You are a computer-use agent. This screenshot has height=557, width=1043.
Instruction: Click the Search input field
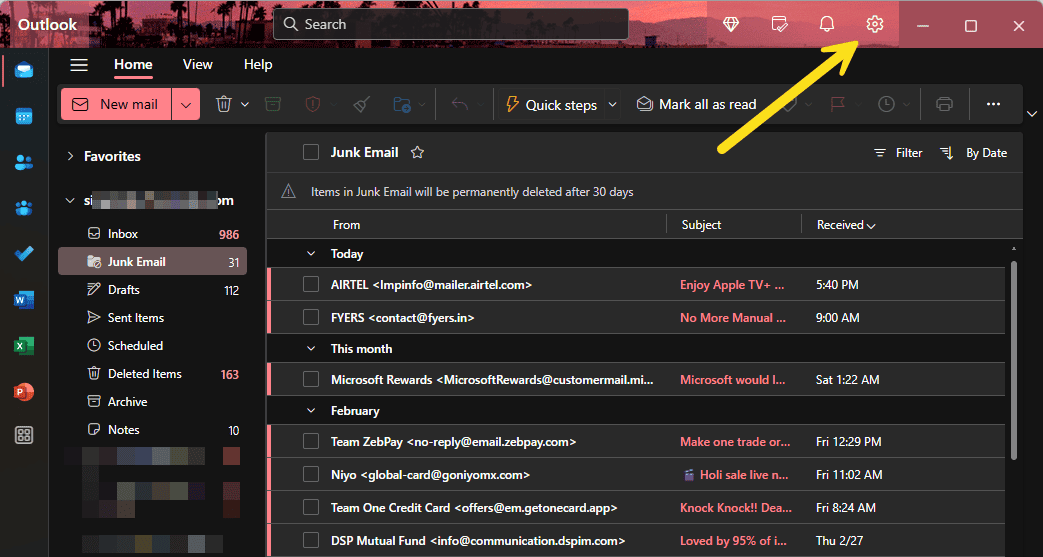pos(451,24)
